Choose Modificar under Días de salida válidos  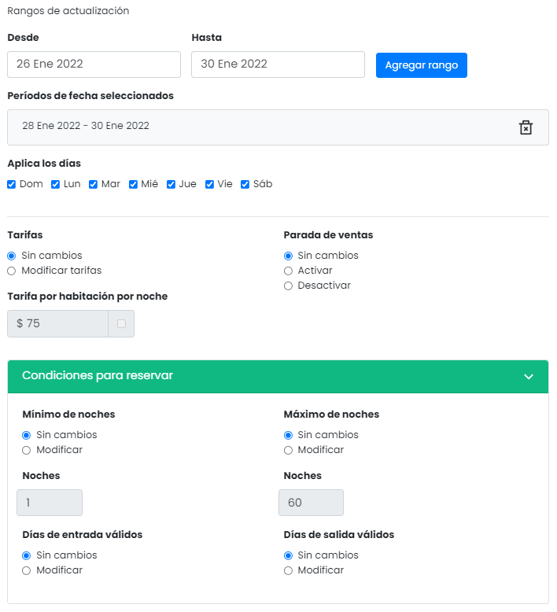click(x=288, y=571)
